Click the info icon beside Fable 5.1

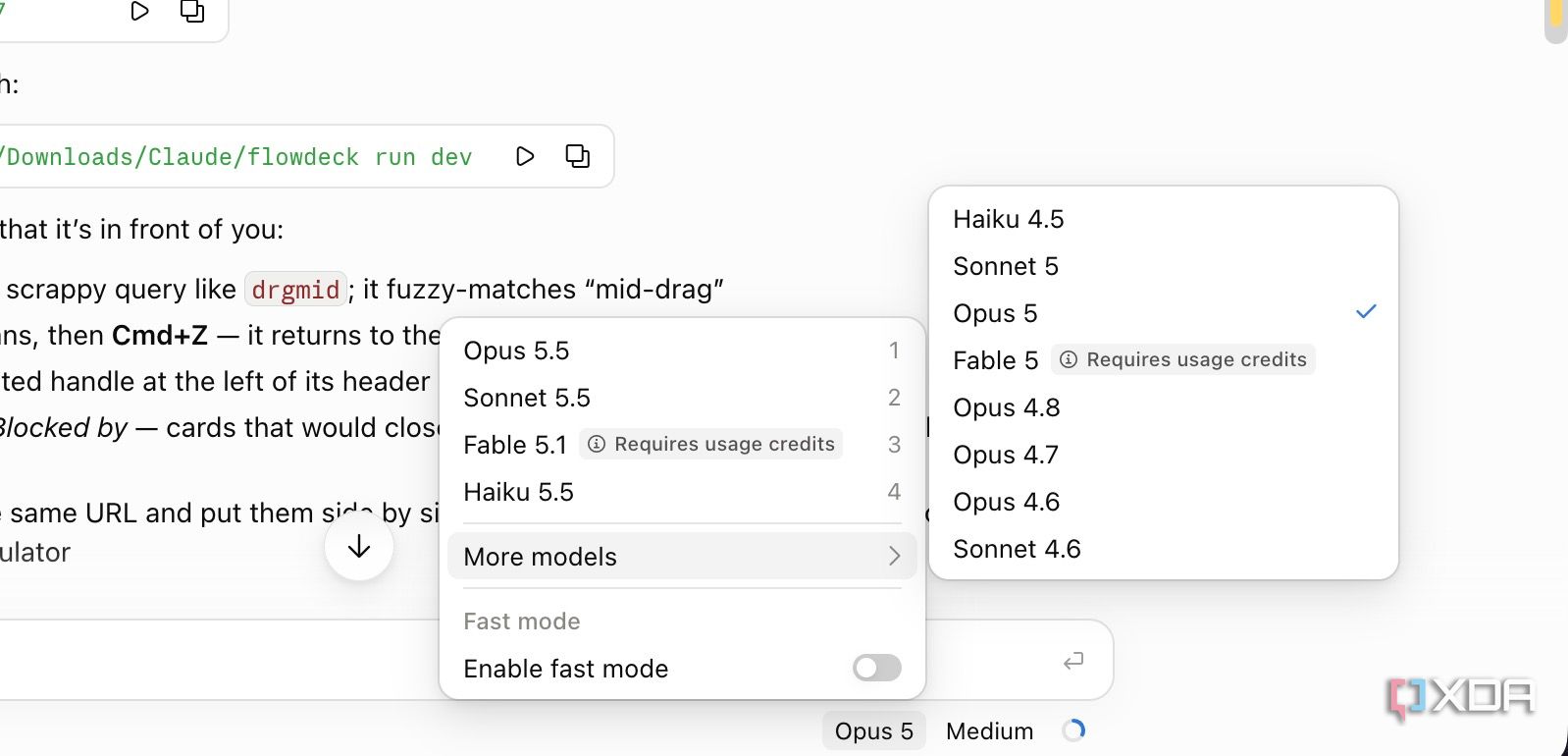coord(597,445)
